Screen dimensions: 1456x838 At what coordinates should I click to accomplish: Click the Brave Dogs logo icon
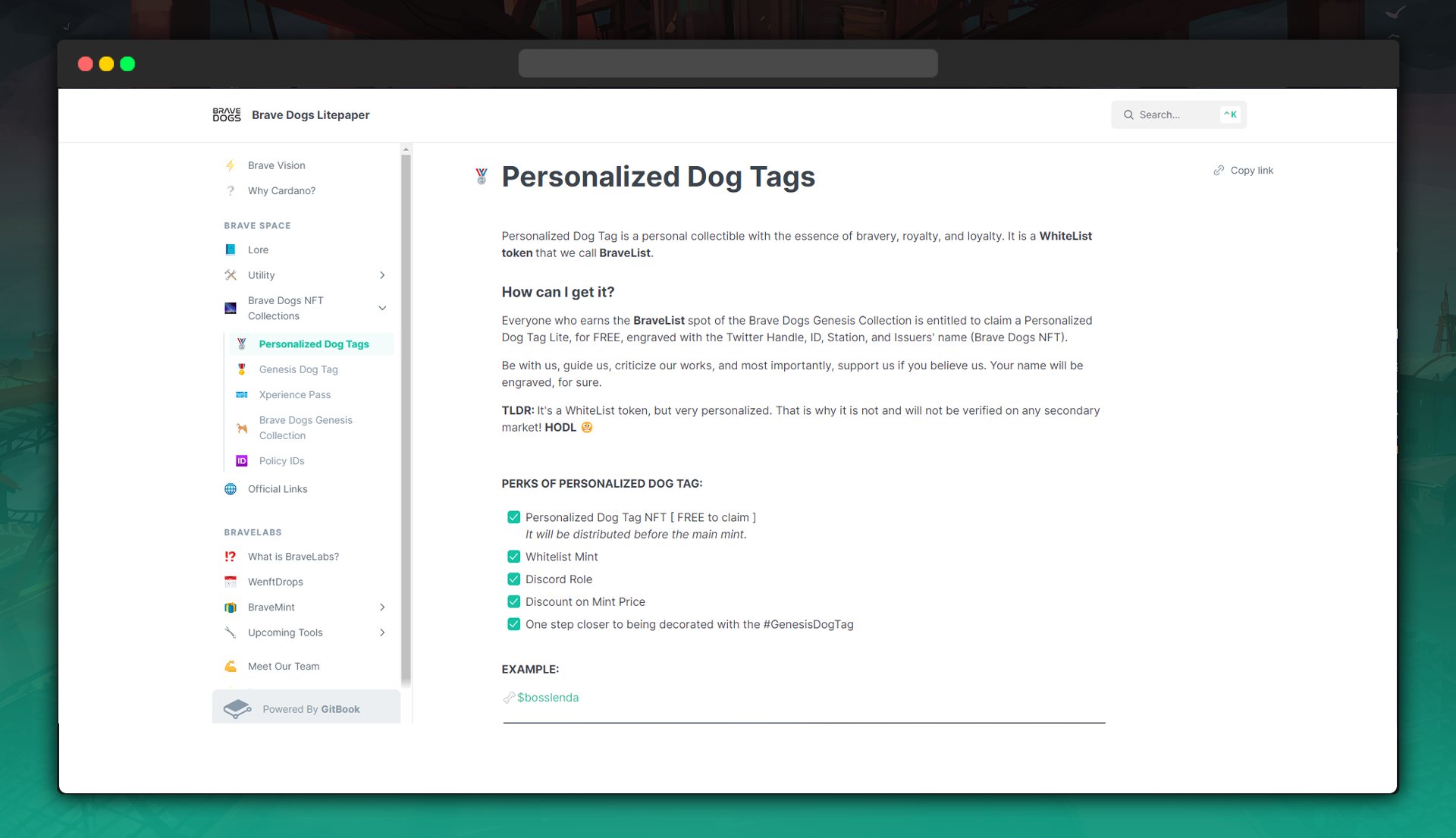pyautogui.click(x=226, y=115)
